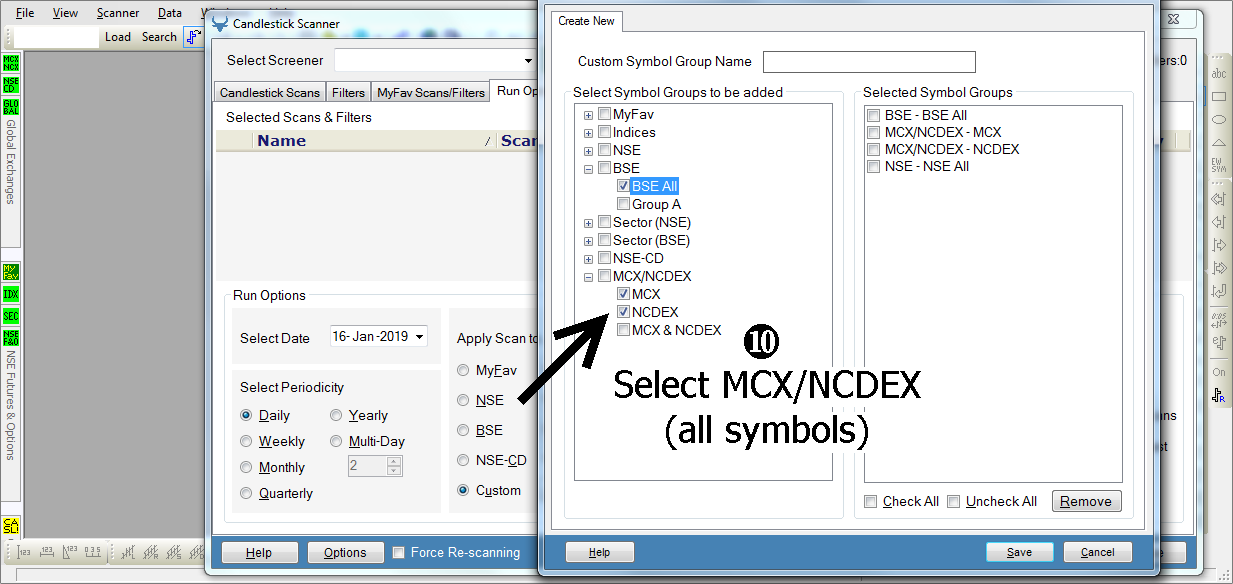Apply scan to MyFav radio option

pyautogui.click(x=463, y=370)
